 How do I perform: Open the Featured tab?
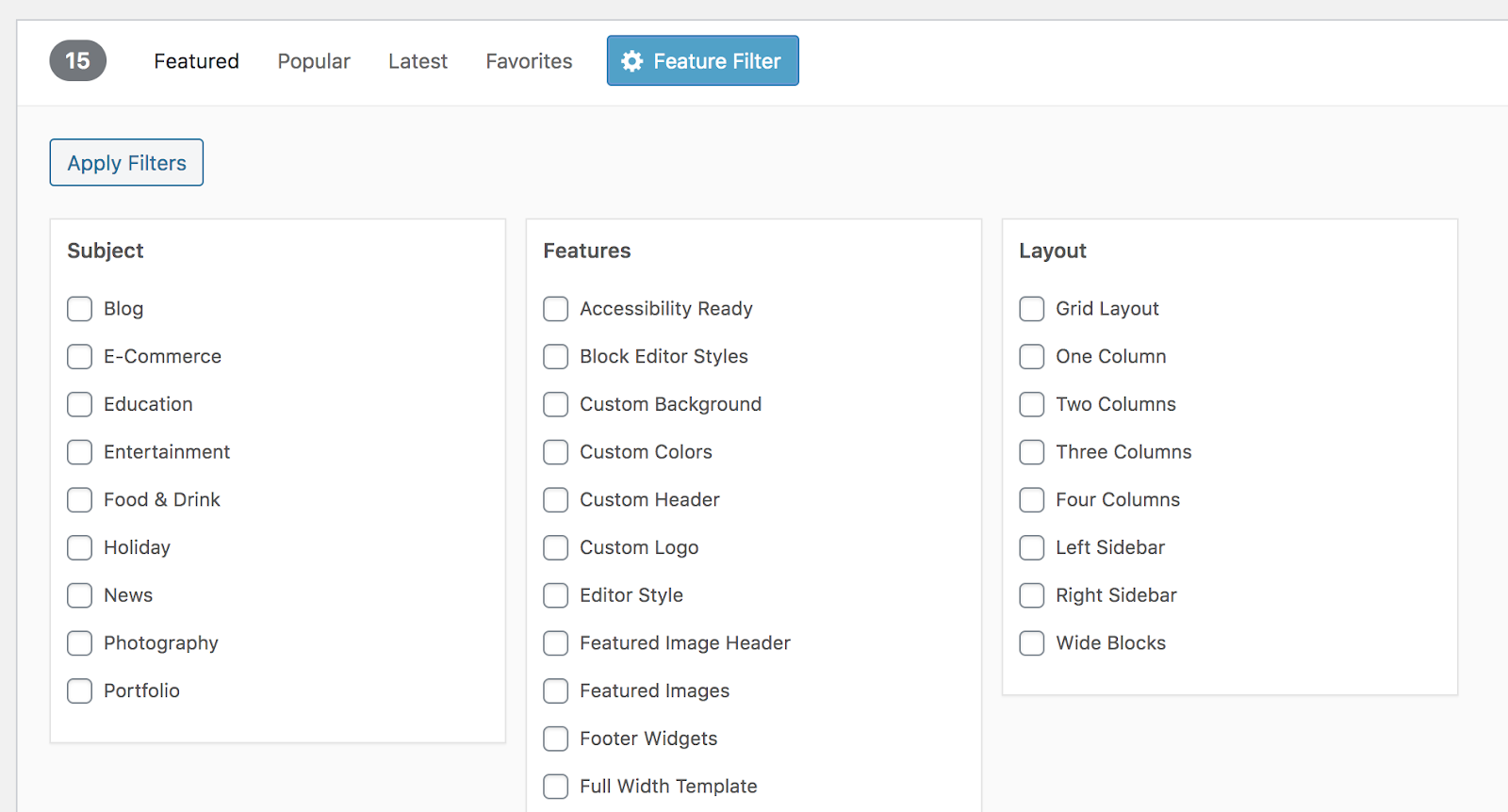point(196,61)
